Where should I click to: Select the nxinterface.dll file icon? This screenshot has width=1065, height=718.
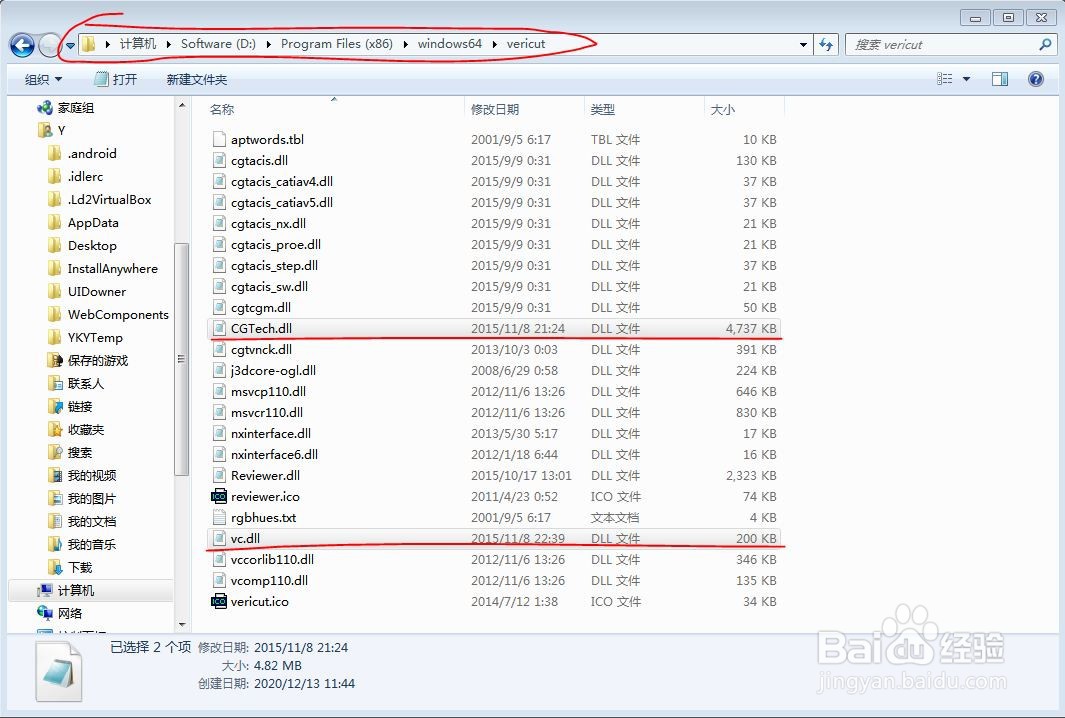[x=219, y=433]
